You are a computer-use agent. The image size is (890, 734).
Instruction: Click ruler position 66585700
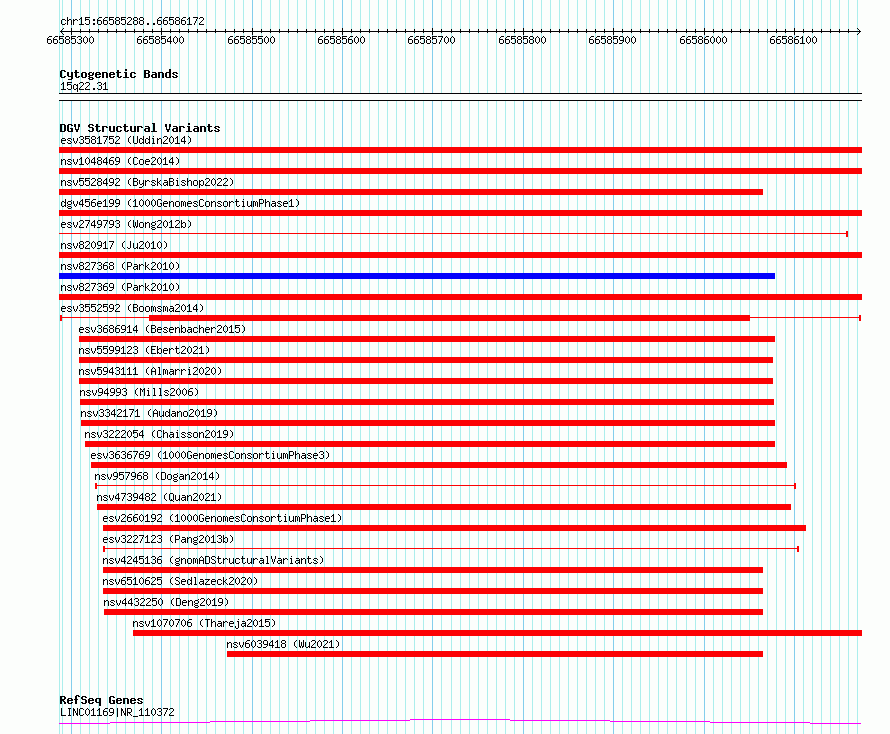pyautogui.click(x=431, y=40)
